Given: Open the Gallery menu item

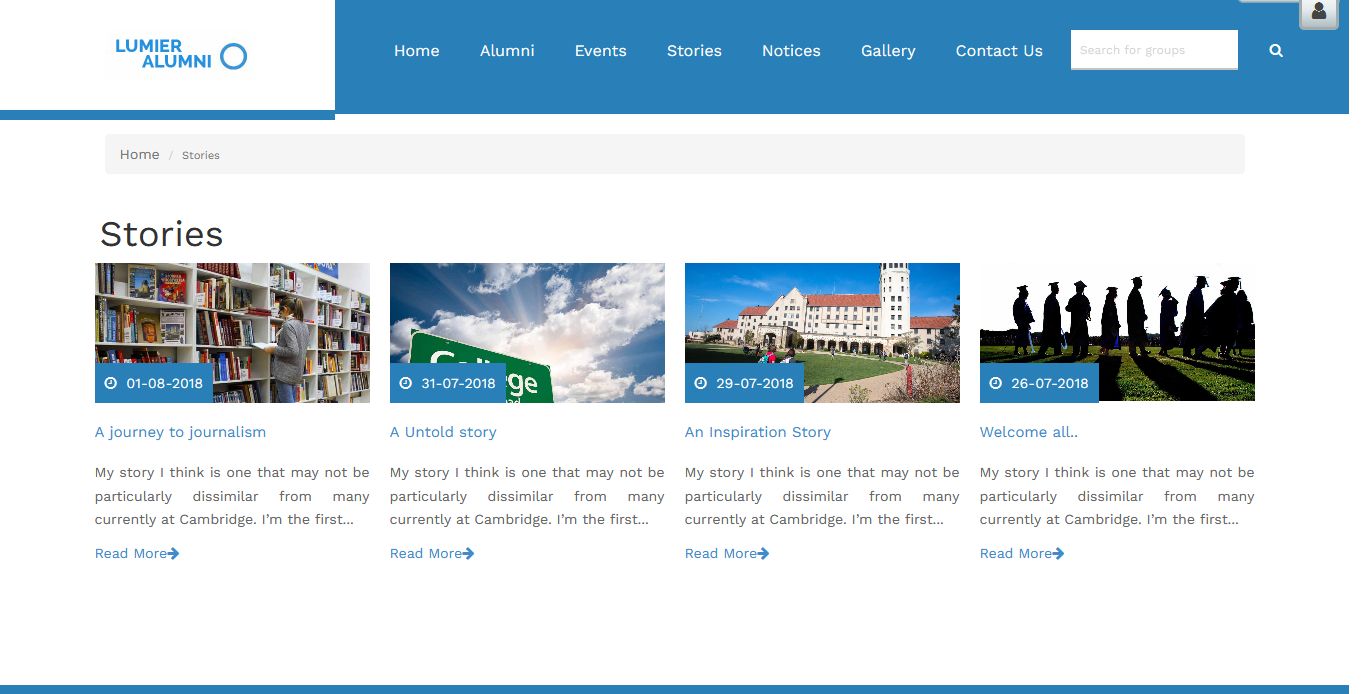Looking at the screenshot, I should click(x=888, y=51).
